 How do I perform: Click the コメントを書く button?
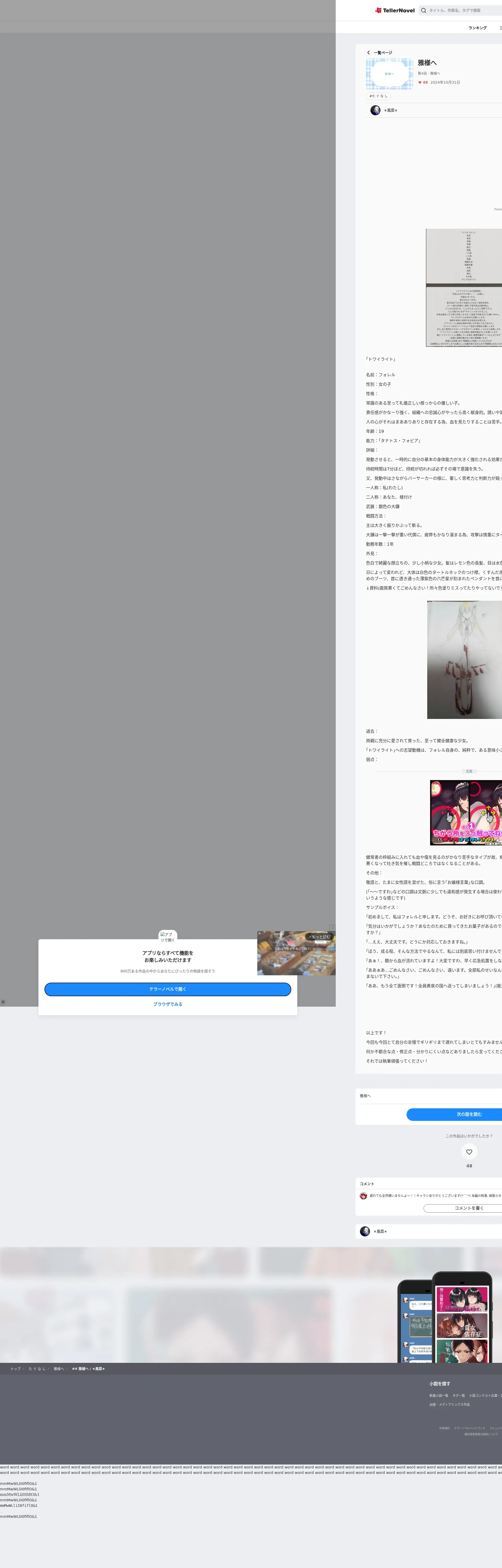(x=469, y=1208)
